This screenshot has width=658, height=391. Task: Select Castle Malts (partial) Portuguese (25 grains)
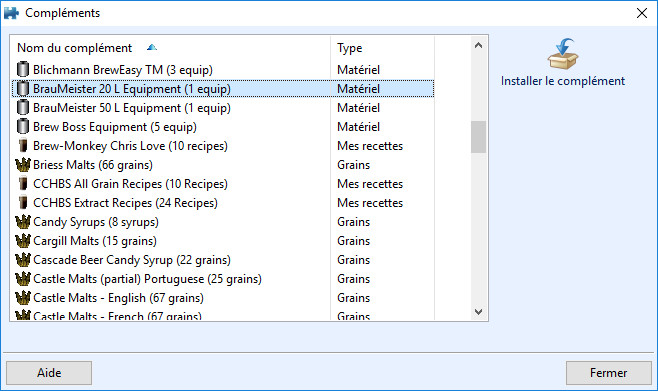point(147,279)
